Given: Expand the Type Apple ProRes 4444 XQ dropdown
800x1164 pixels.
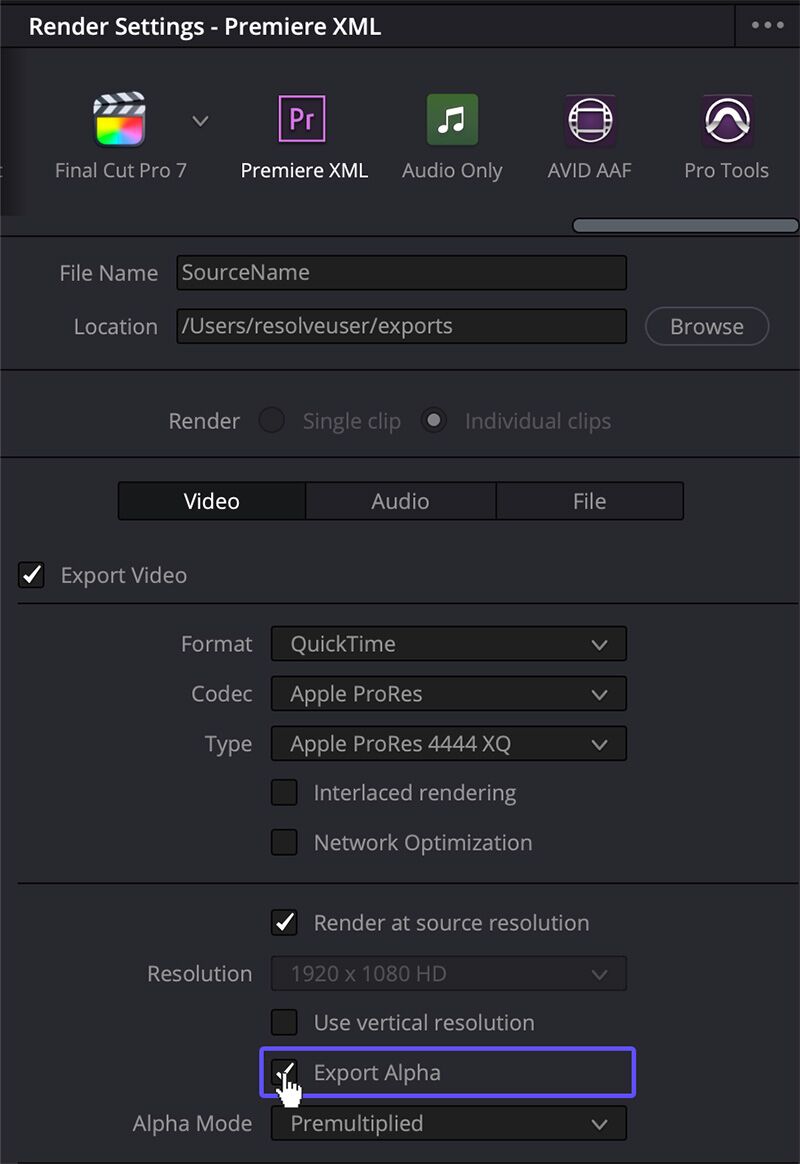Looking at the screenshot, I should pyautogui.click(x=449, y=743).
